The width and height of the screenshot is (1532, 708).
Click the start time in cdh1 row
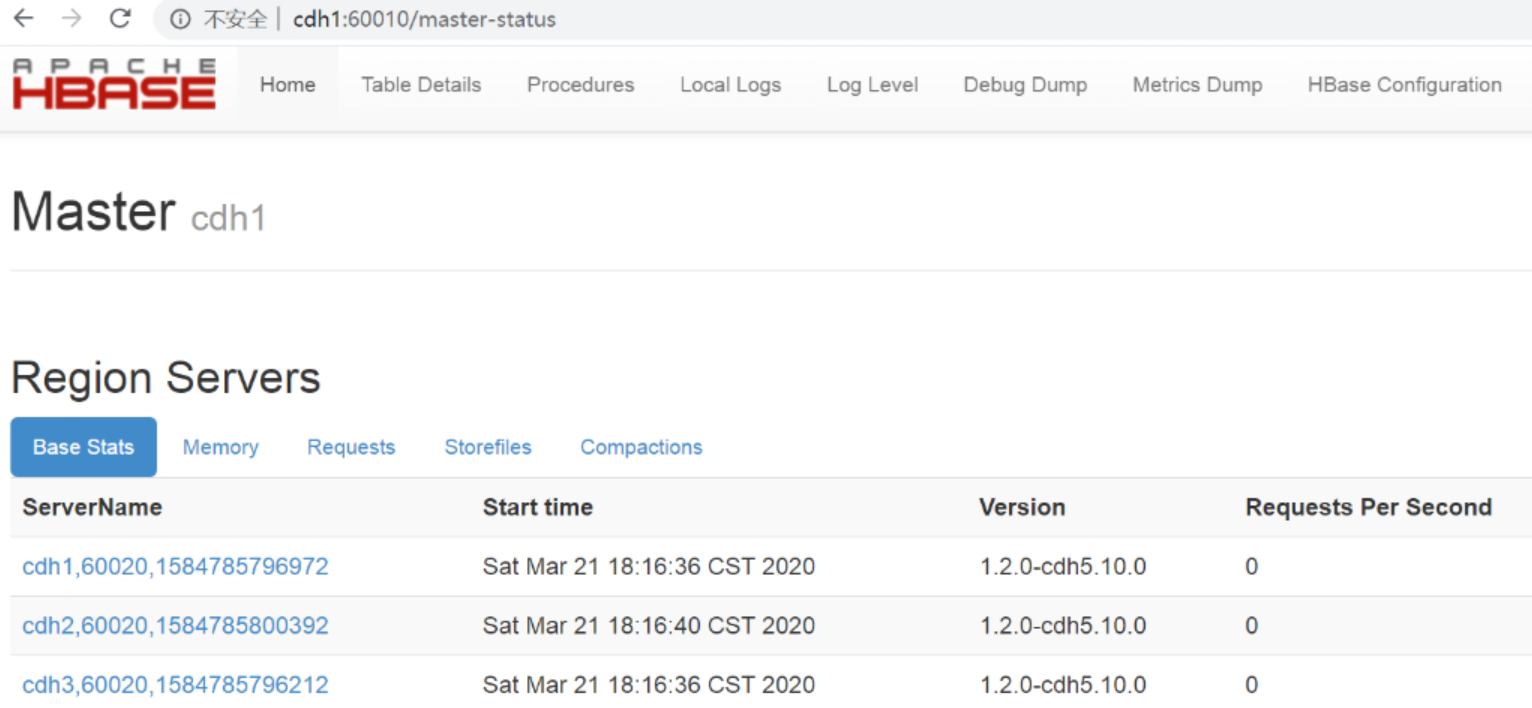click(648, 567)
